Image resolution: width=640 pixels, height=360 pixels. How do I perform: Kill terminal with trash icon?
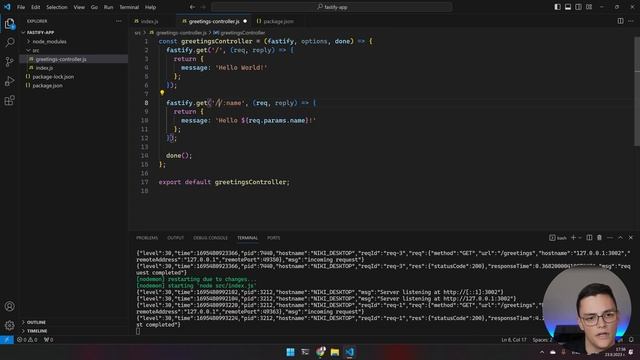(x=599, y=238)
